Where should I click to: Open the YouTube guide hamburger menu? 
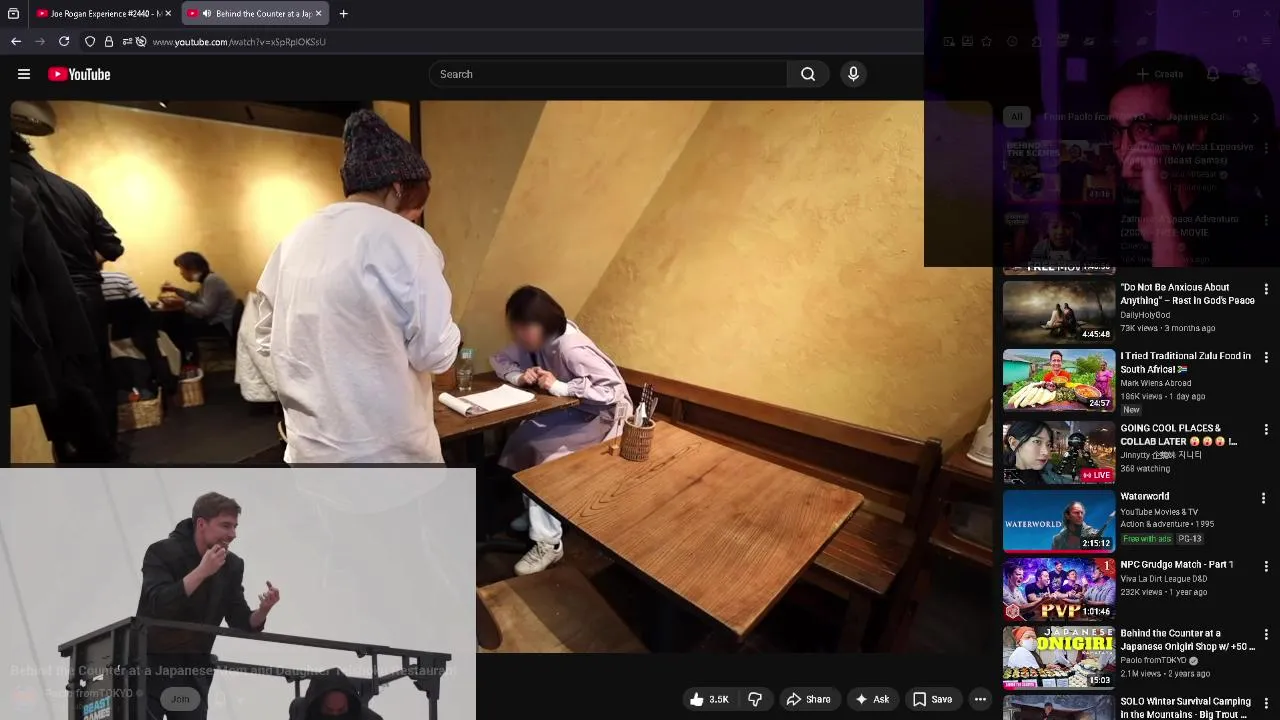point(24,74)
